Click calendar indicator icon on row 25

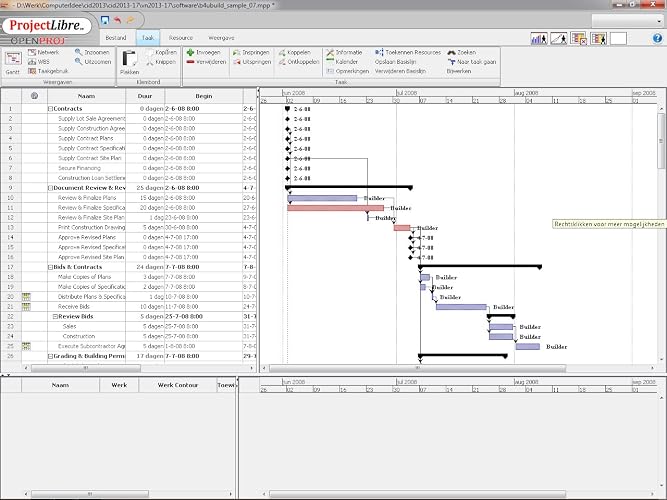pyautogui.click(x=26, y=346)
